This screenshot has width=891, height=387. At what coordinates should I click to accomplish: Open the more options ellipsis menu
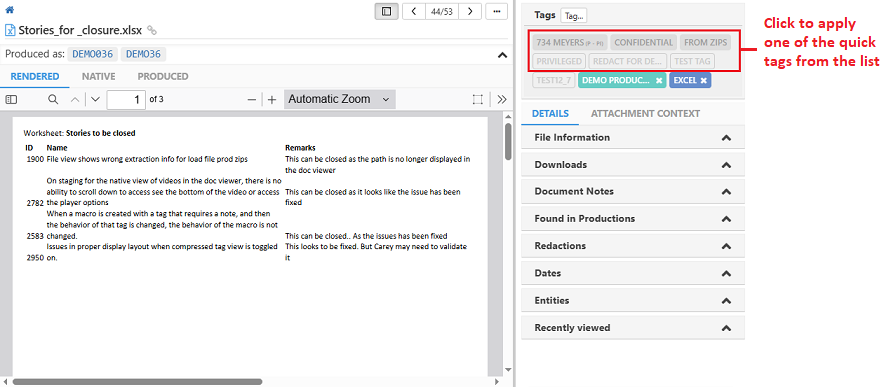497,11
